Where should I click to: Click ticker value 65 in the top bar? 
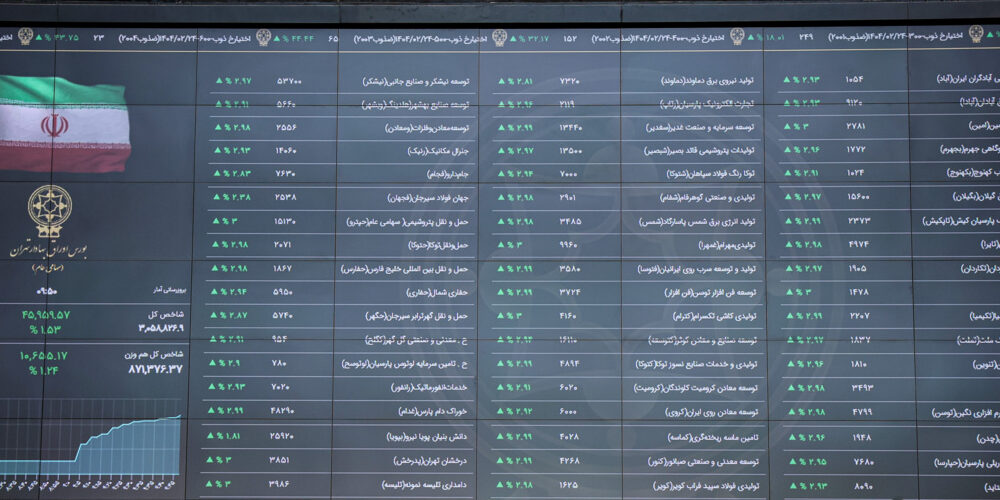[x=333, y=38]
